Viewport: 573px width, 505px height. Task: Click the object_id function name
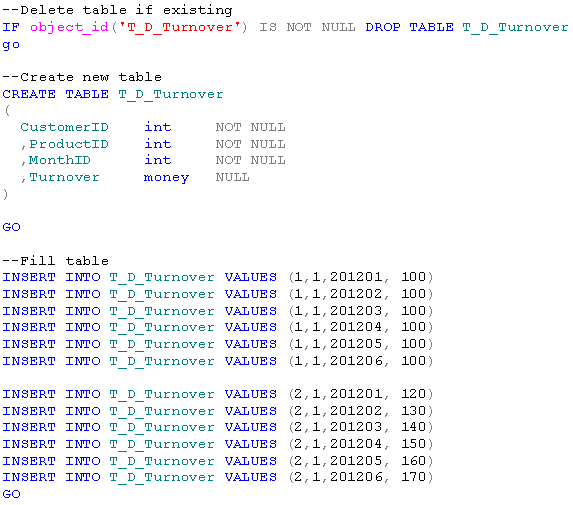(69, 27)
